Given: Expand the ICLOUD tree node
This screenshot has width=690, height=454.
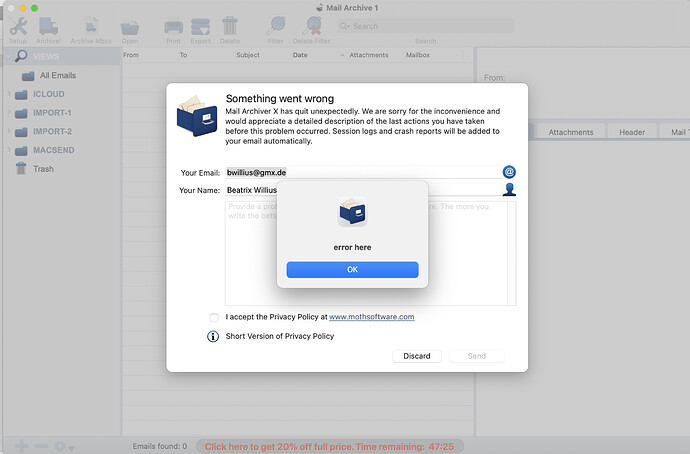Looking at the screenshot, I should click(x=9, y=93).
